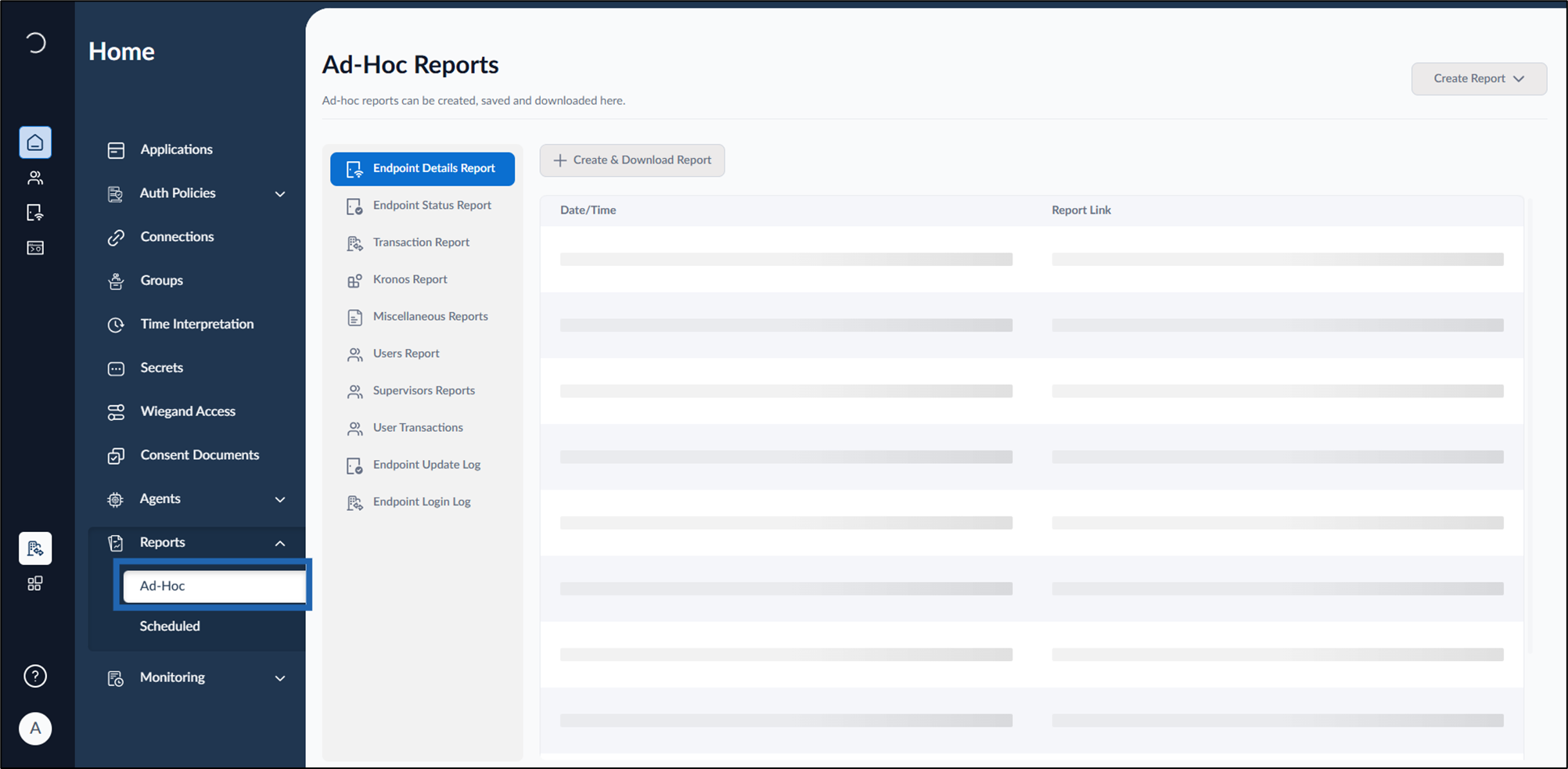Click the Applications icon in sidebar
This screenshot has height=769, width=1568.
tap(116, 150)
